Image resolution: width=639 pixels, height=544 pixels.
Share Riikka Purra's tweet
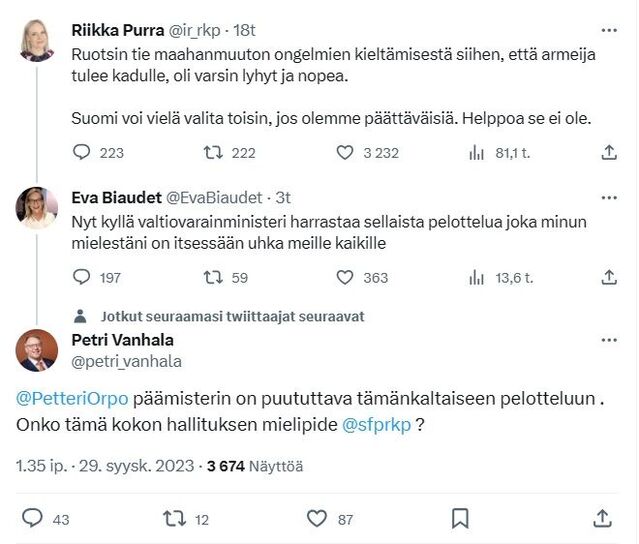coord(608,153)
